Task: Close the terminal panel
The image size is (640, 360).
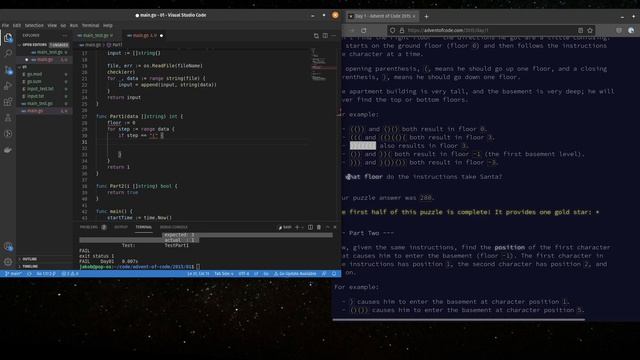Action: (335, 227)
